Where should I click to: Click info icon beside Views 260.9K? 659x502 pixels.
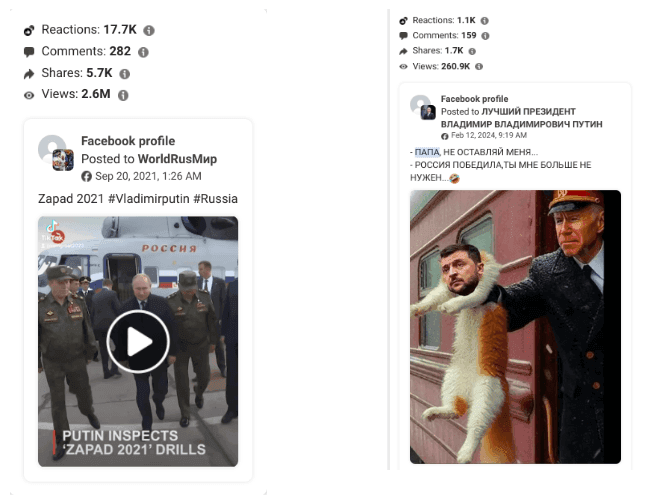click(x=479, y=66)
